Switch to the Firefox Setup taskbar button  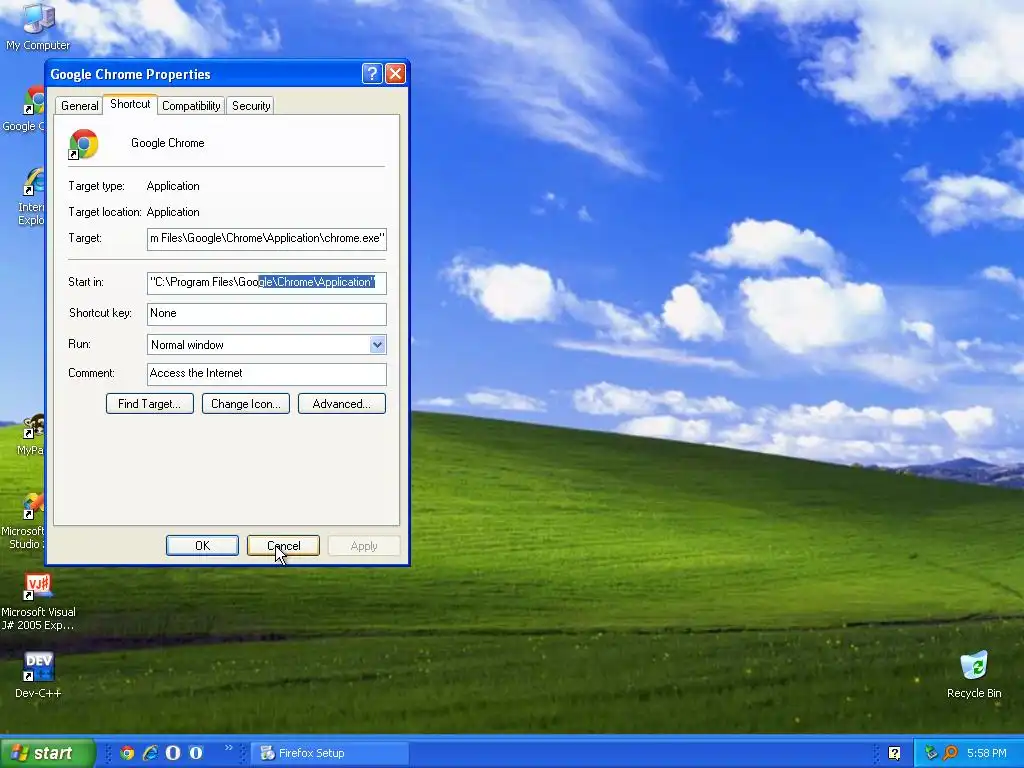coord(330,753)
